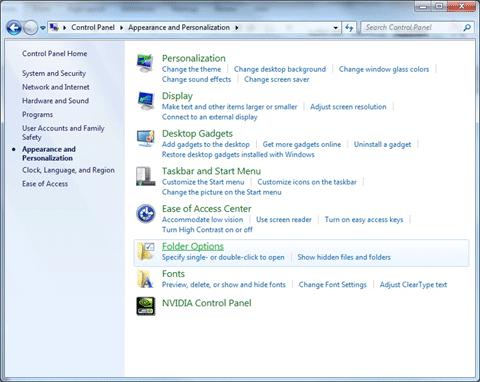The image size is (480, 382).
Task: Click Adjust screen resolution
Action: [348, 107]
